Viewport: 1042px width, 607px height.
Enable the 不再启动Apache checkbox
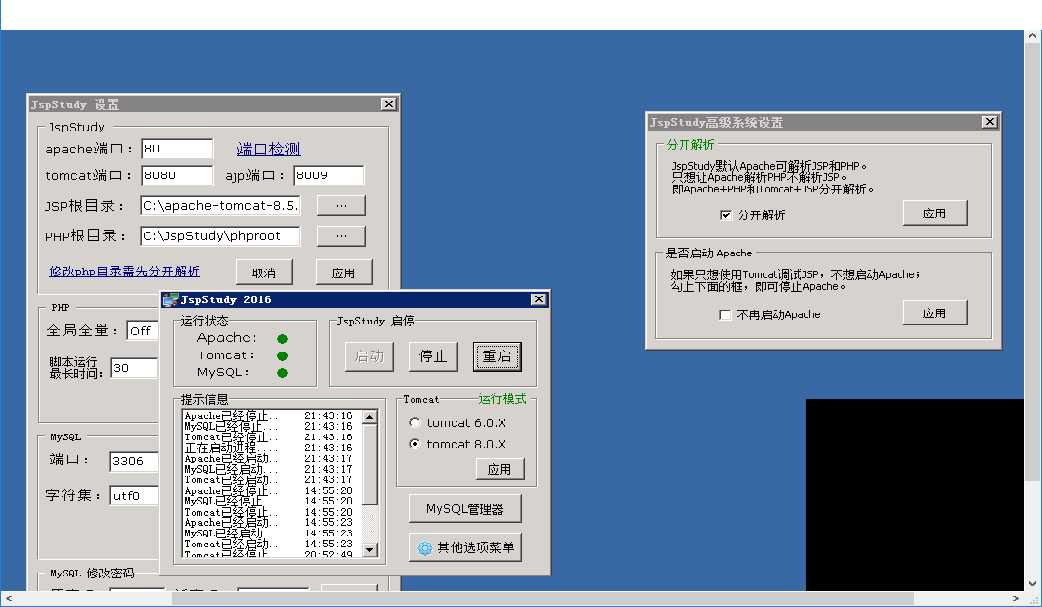point(725,314)
